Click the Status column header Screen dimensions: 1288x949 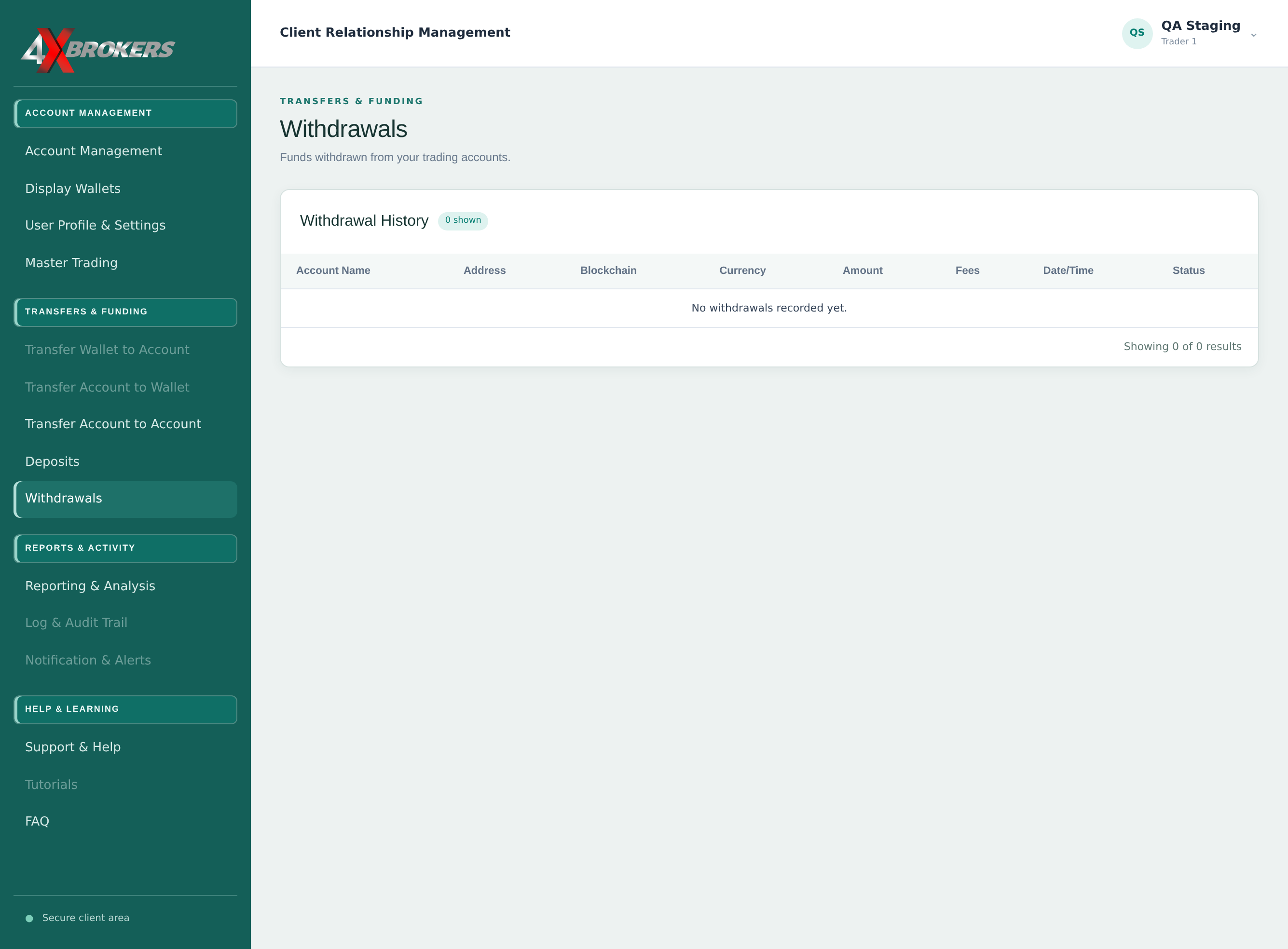[1188, 271]
